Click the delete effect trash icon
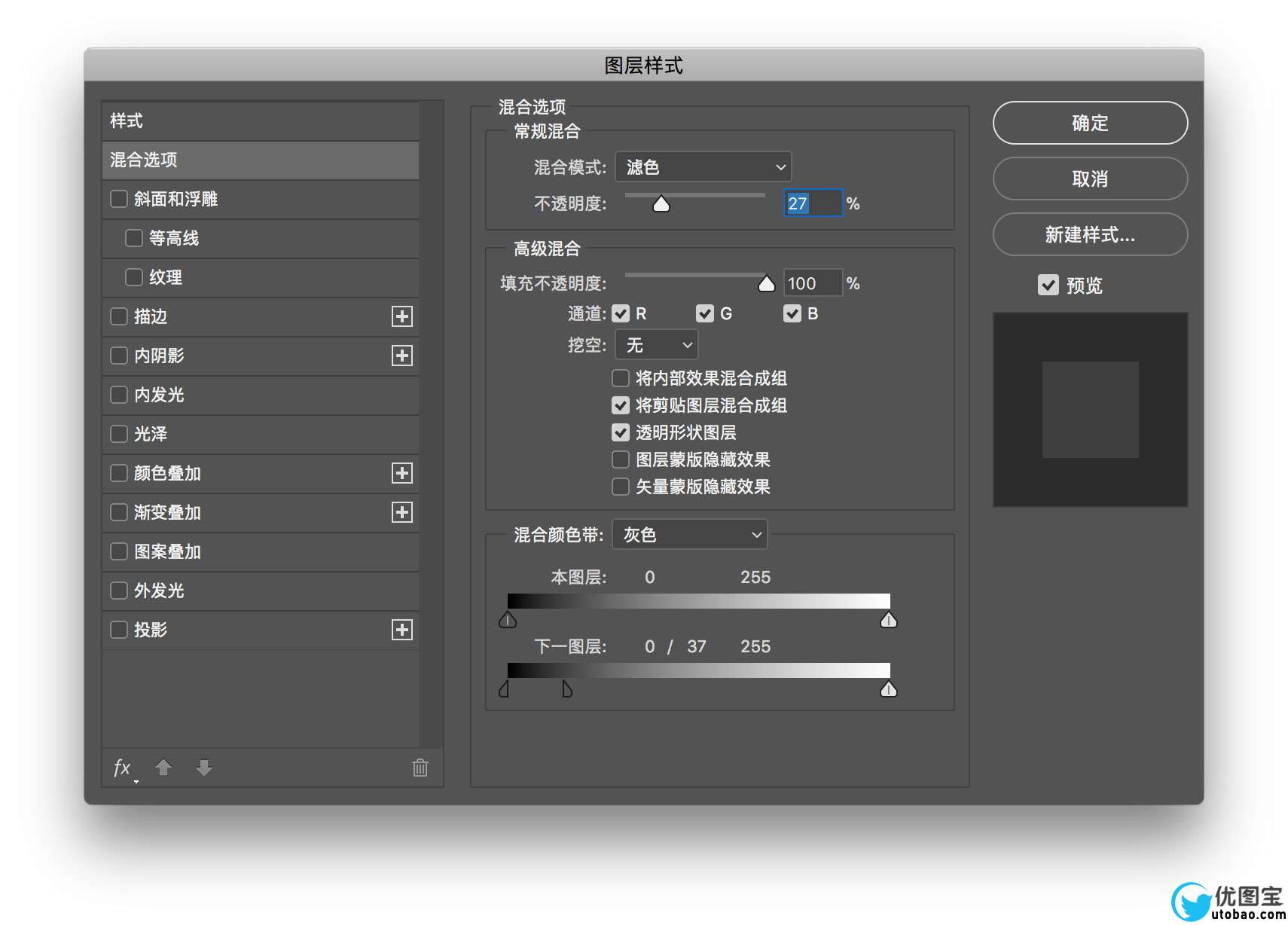This screenshot has height=925, width=1288. tap(420, 768)
